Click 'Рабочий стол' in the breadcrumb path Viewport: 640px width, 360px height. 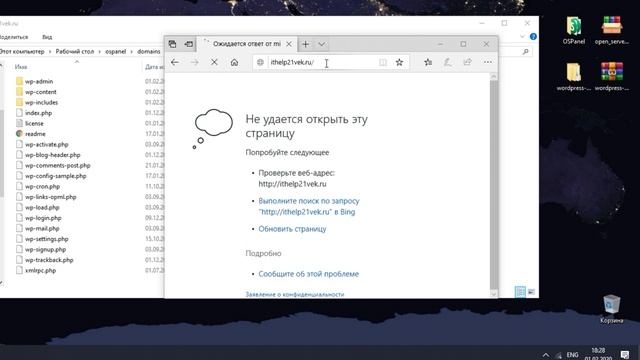tap(75, 52)
